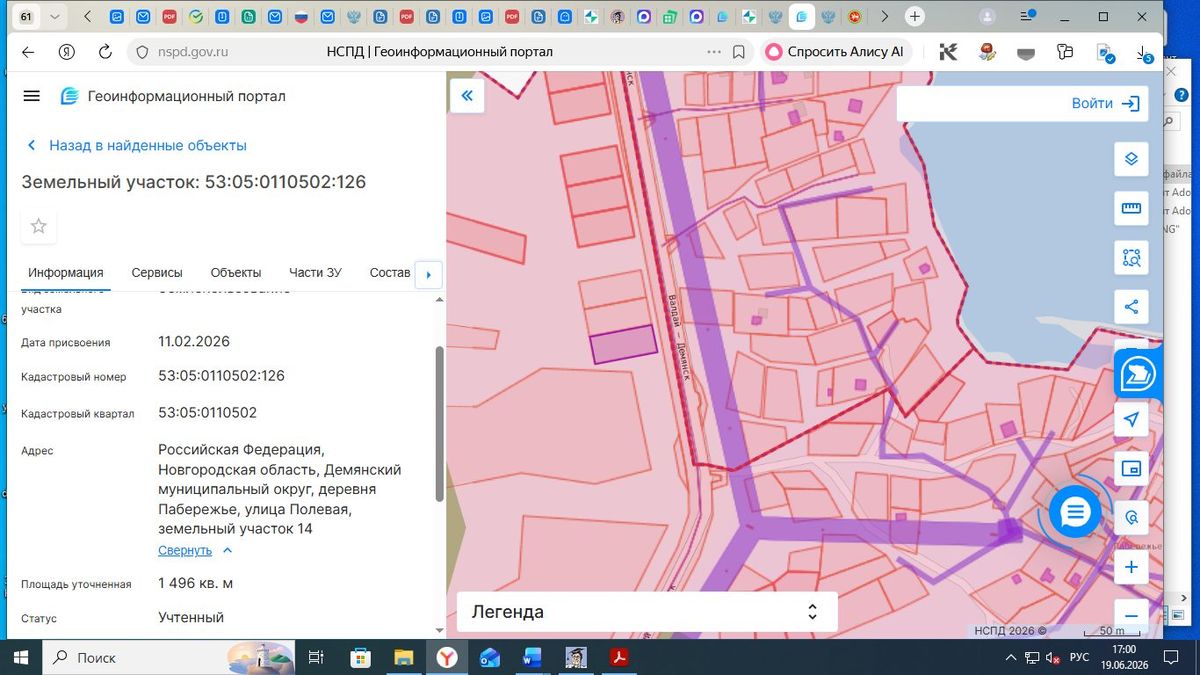
Task: Expand the Легенда dropdown
Action: coord(646,612)
